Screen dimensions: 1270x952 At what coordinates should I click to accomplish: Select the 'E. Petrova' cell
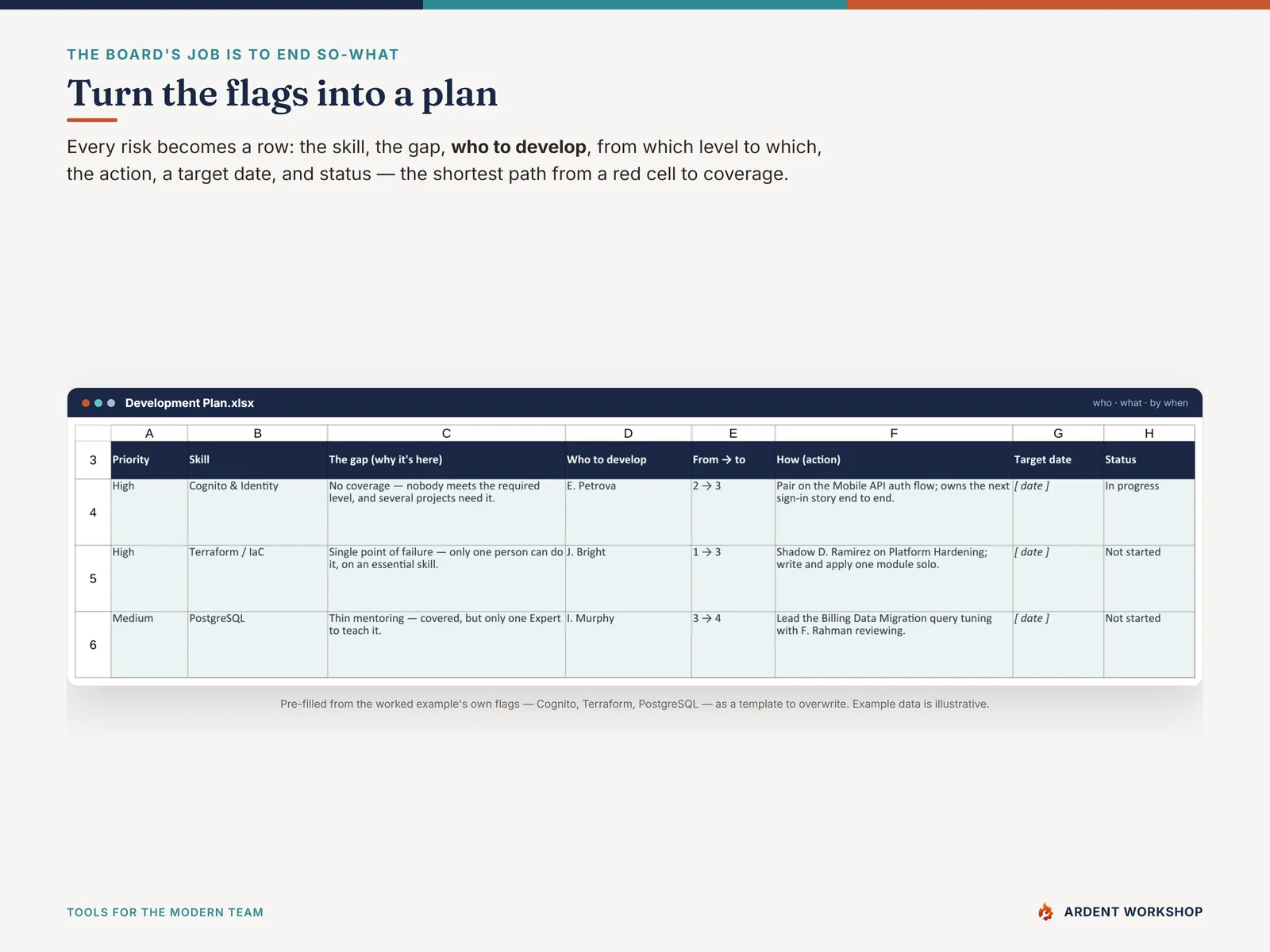tap(628, 512)
